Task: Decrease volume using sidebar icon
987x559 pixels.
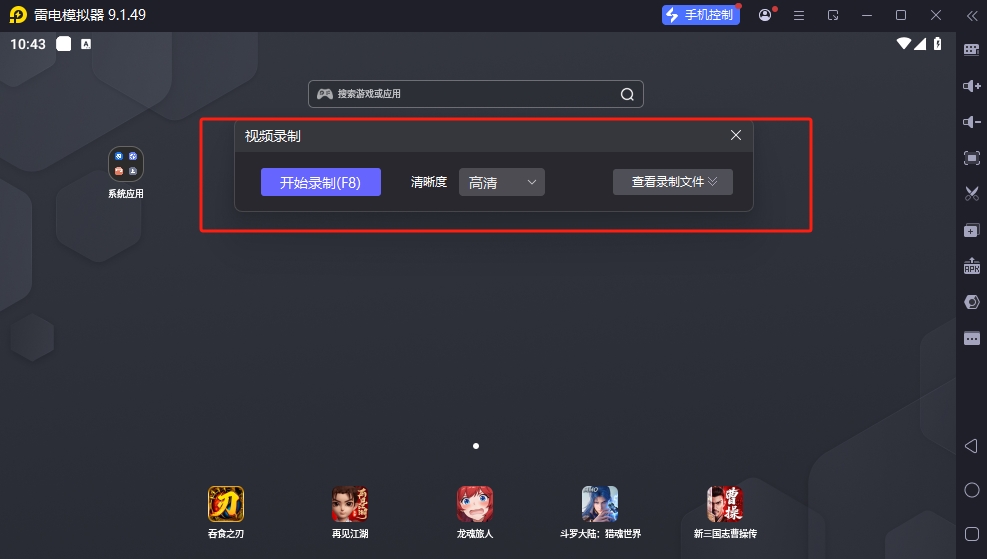Action: pos(972,121)
